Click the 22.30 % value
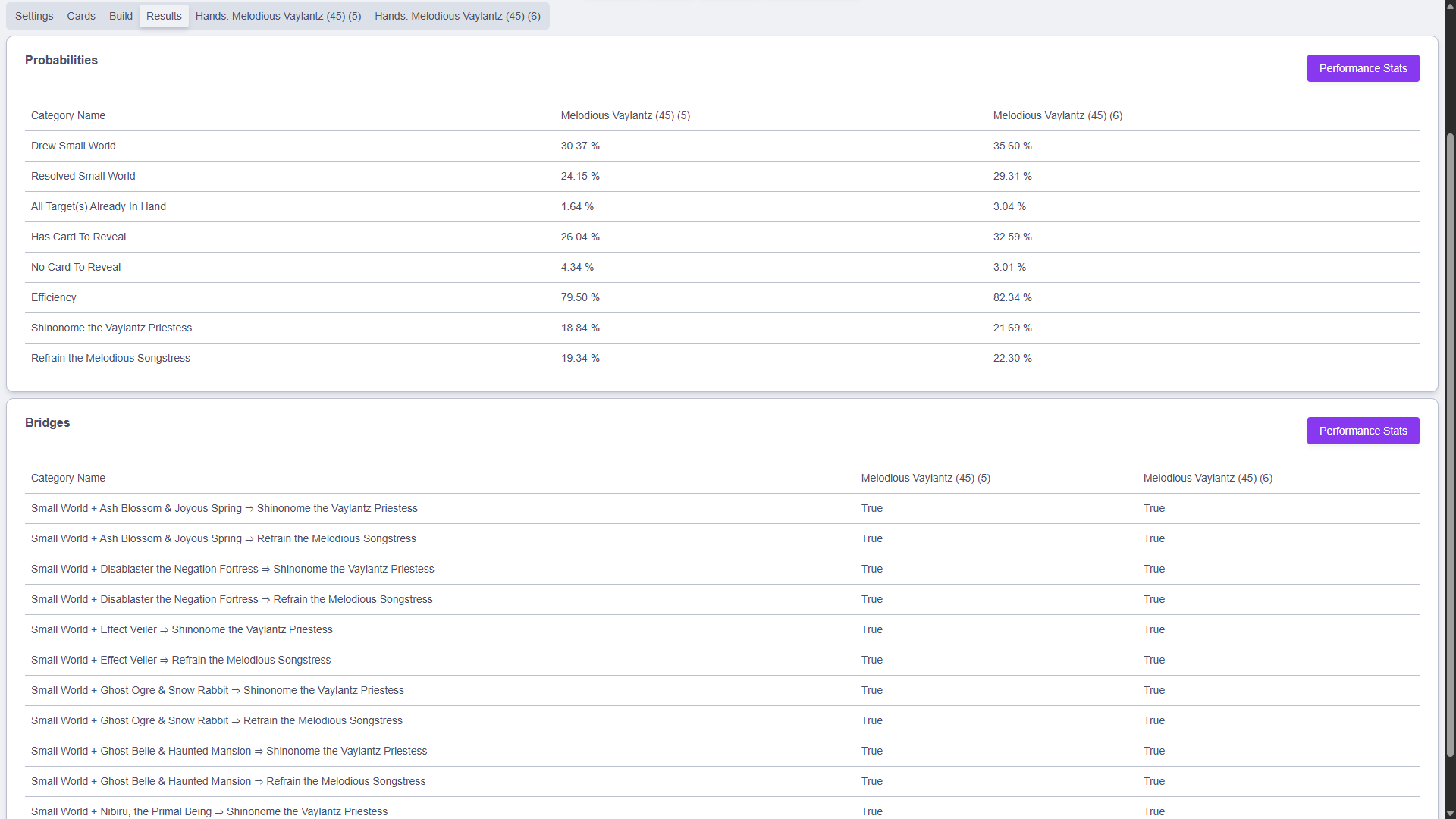Screen dimensions: 1456x819 (x=1012, y=358)
